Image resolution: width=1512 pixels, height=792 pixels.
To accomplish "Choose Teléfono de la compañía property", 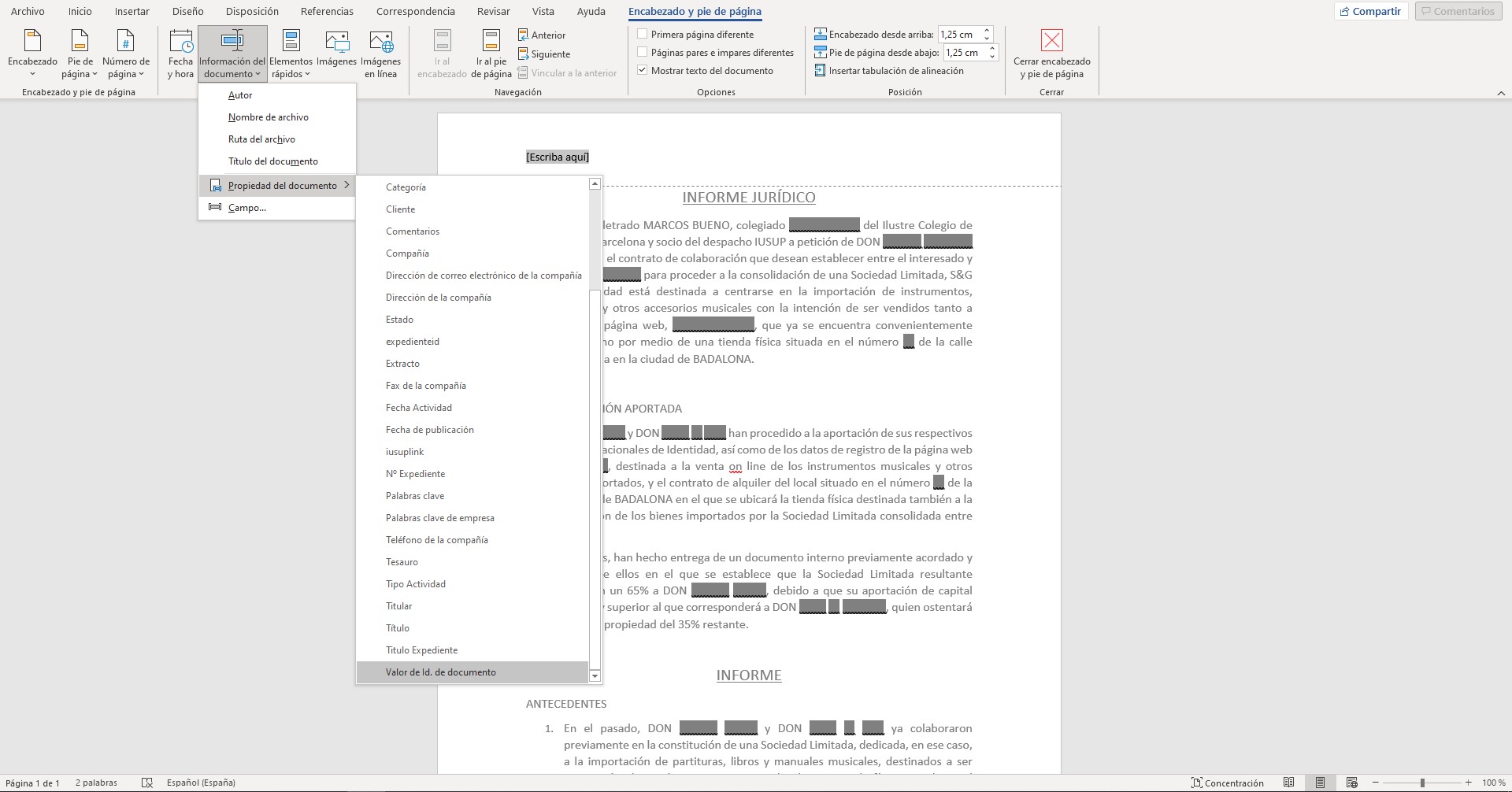I will [472, 540].
